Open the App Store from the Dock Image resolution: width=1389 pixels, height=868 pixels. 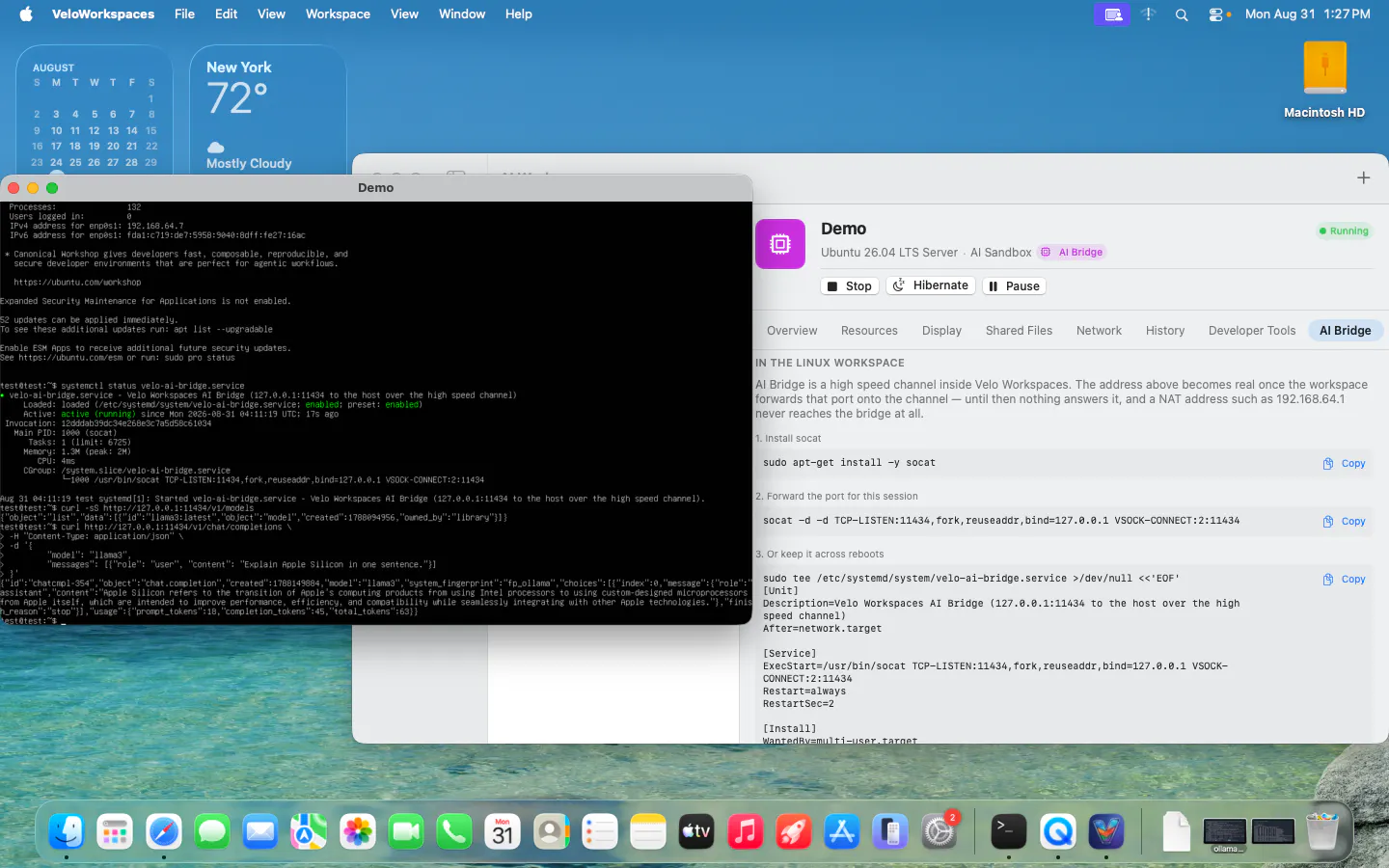[842, 831]
